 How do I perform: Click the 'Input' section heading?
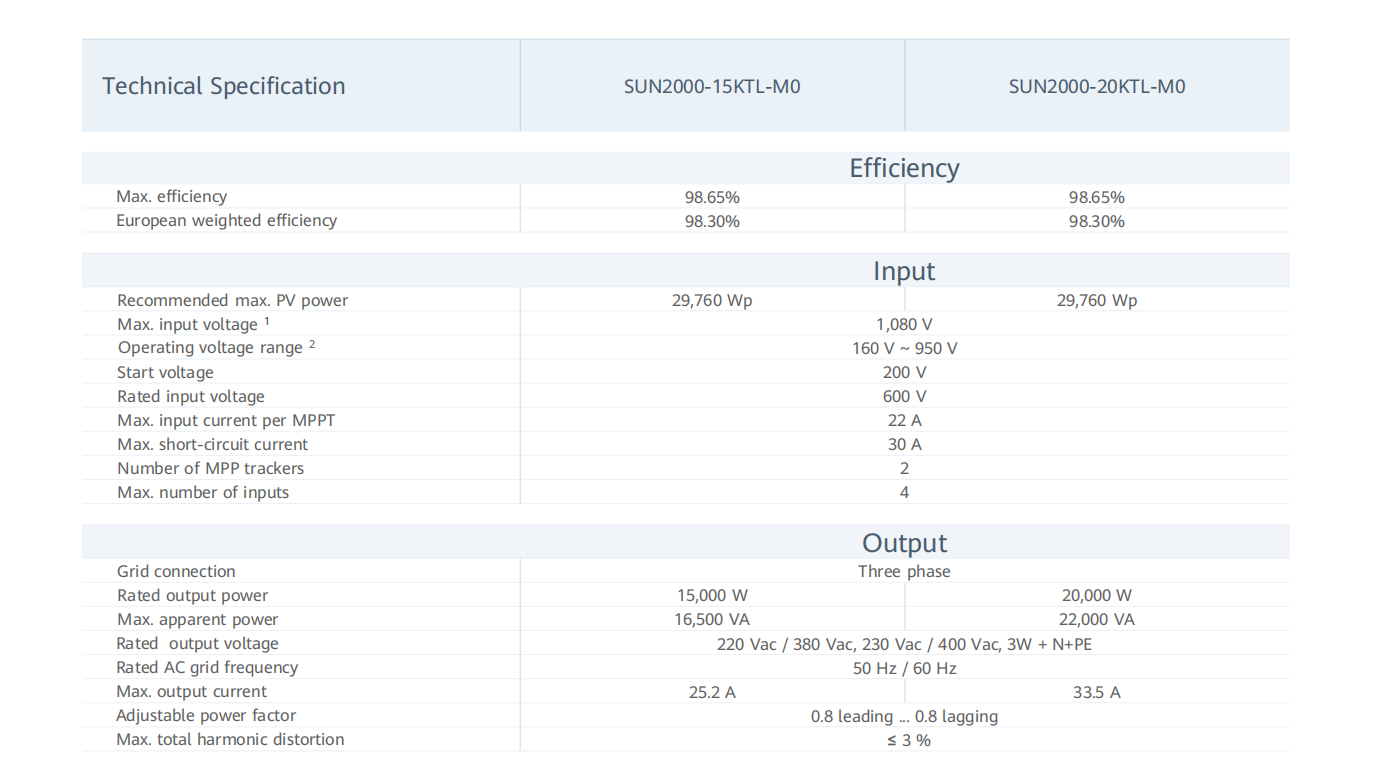pos(904,271)
